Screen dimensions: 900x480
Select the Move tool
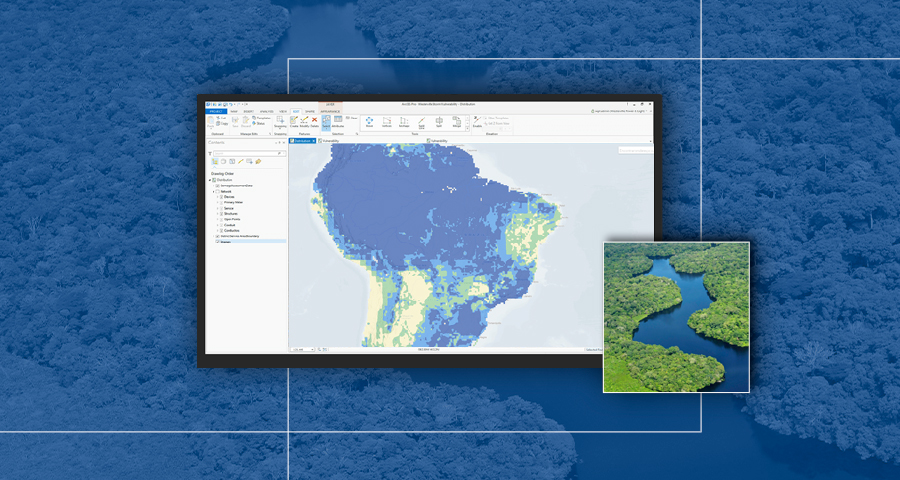(369, 122)
